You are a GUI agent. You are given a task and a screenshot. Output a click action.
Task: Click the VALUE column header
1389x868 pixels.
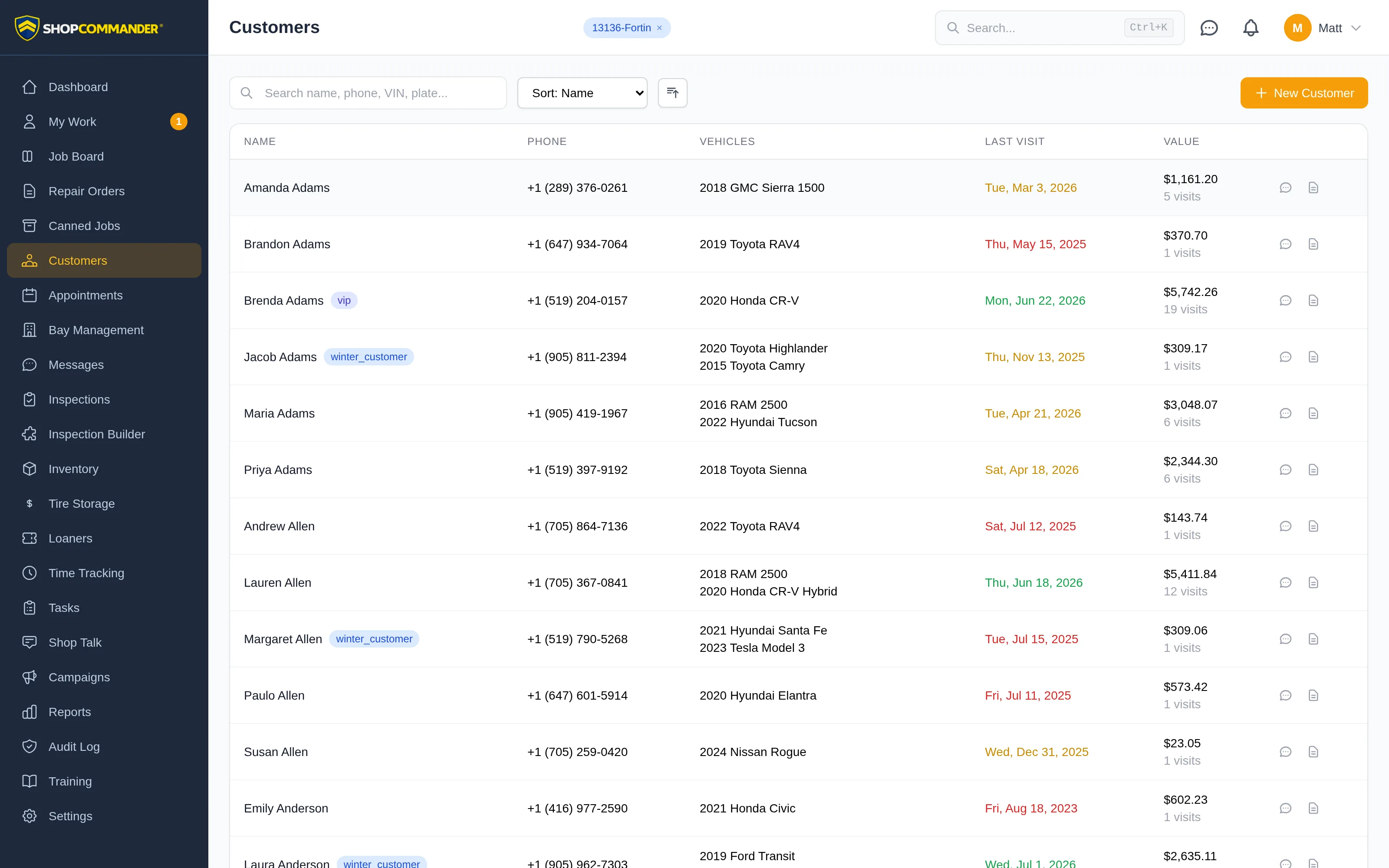1181,141
